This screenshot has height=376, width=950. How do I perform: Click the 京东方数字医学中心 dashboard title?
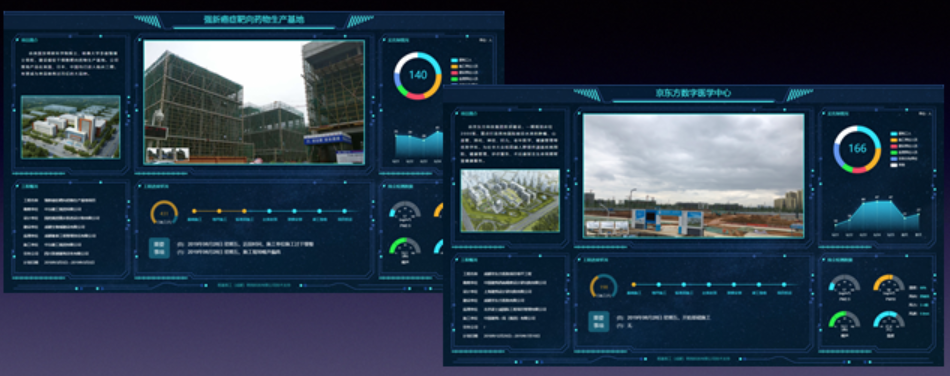coord(693,93)
